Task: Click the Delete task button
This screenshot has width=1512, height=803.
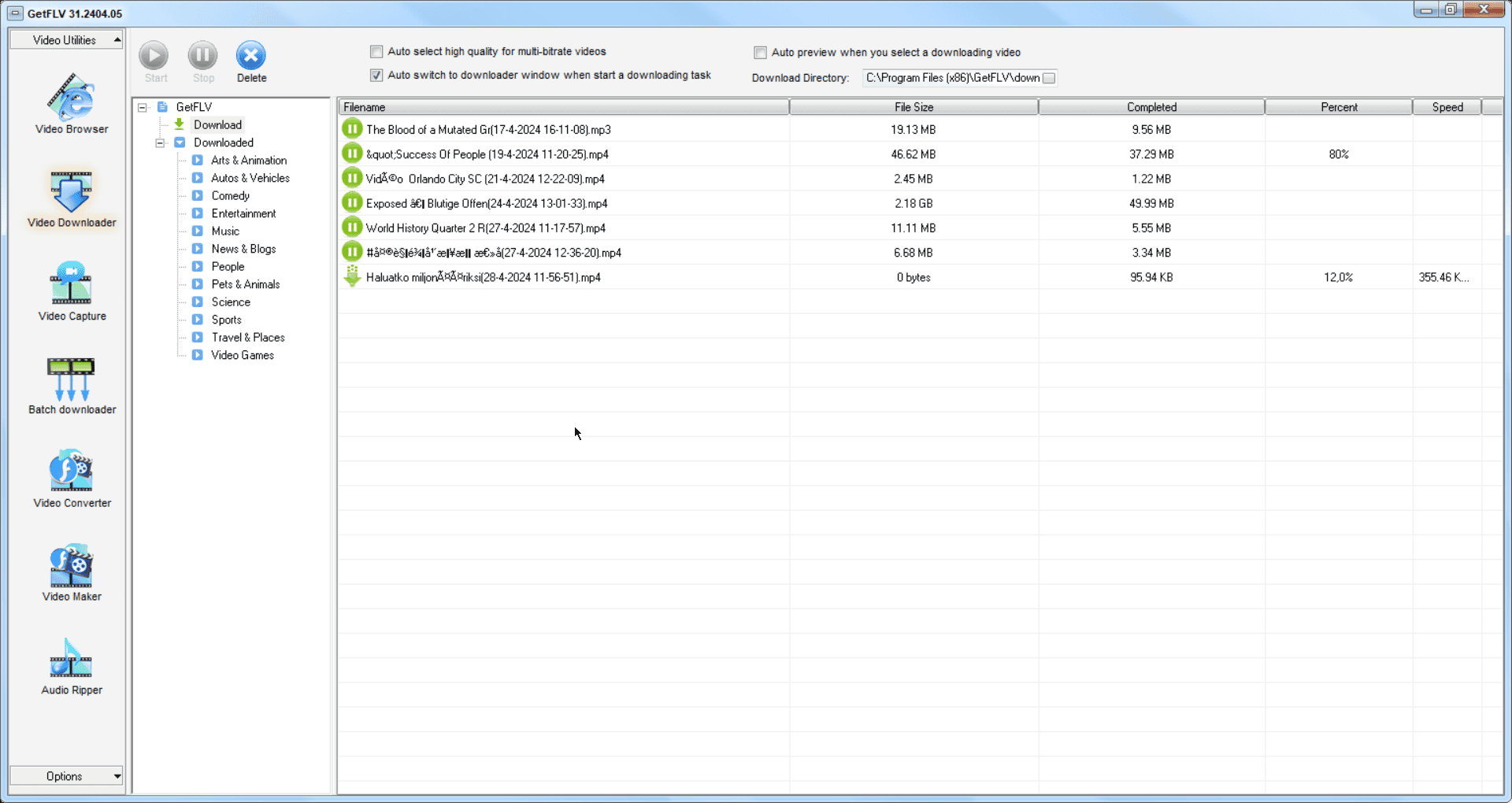Action: point(251,62)
